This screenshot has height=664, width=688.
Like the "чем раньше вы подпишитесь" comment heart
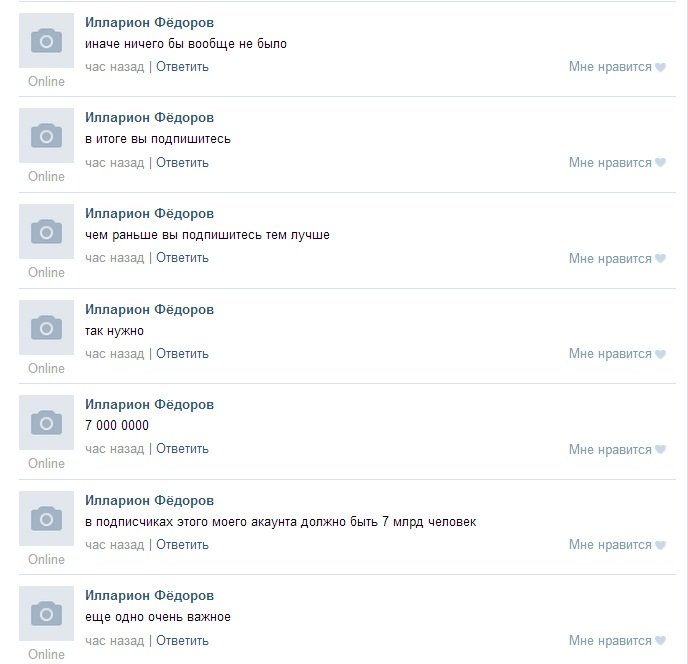[x=660, y=258]
